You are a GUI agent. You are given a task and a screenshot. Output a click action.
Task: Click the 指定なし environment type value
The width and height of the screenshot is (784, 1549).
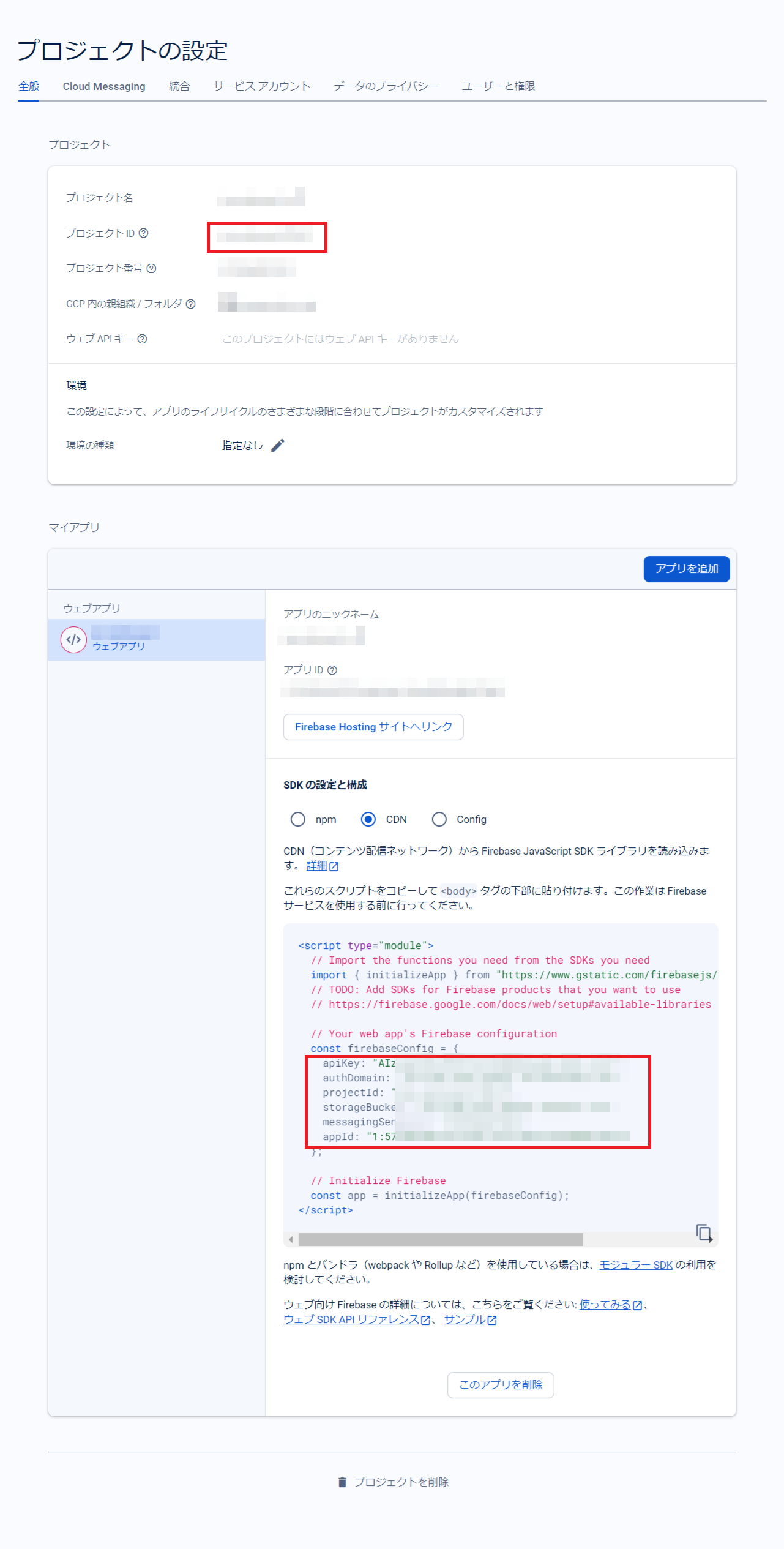[242, 445]
